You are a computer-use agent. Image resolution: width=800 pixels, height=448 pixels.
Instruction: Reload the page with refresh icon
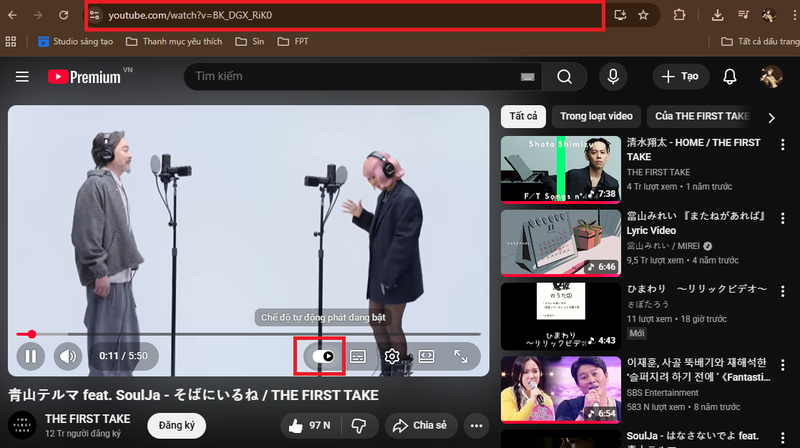click(x=64, y=15)
